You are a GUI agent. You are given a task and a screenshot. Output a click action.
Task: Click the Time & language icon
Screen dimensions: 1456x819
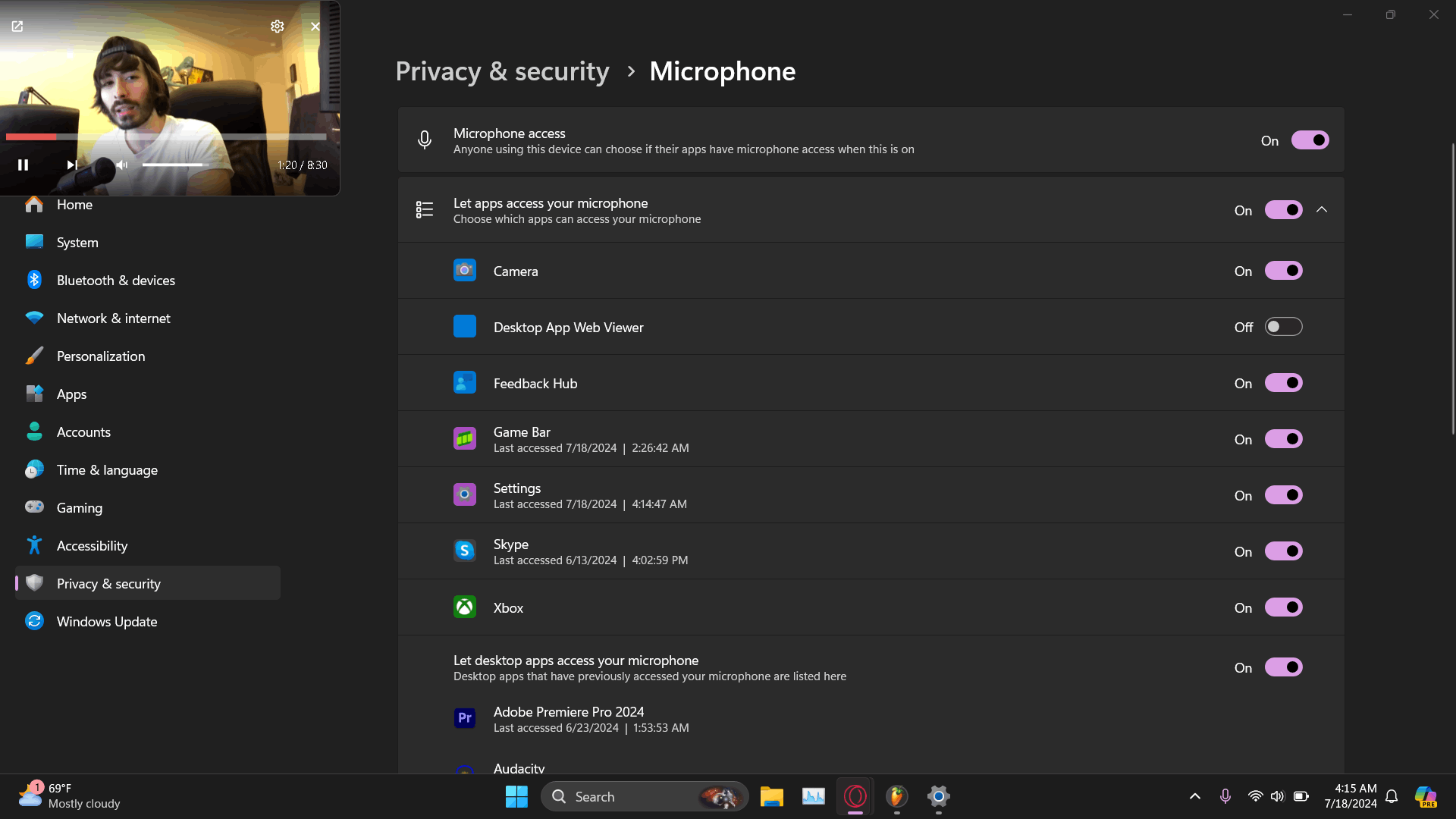click(x=34, y=469)
